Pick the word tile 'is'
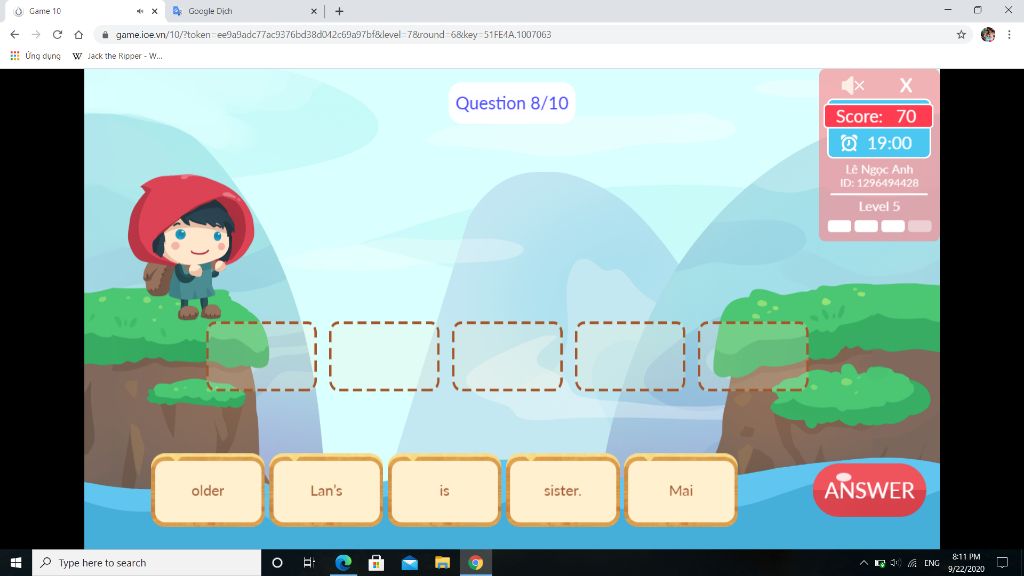 444,490
